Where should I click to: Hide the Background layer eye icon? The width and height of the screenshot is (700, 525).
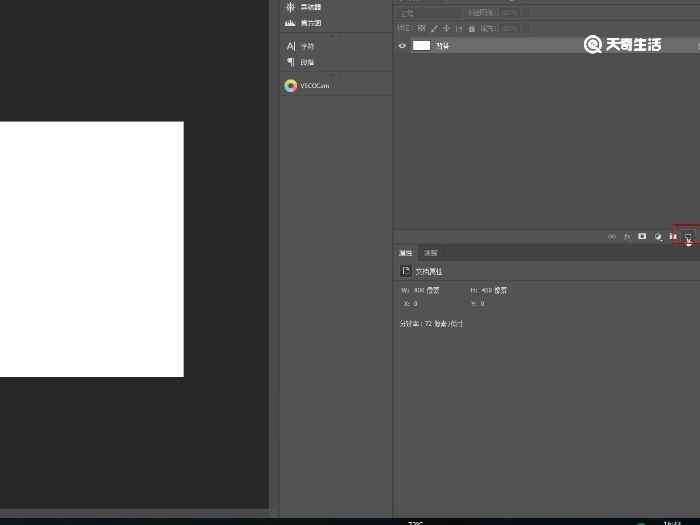pos(402,46)
